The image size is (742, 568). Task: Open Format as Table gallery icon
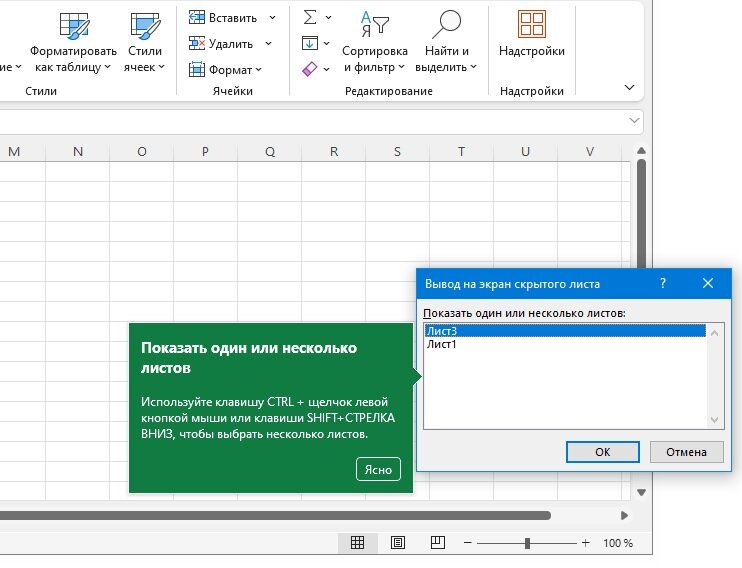click(74, 26)
